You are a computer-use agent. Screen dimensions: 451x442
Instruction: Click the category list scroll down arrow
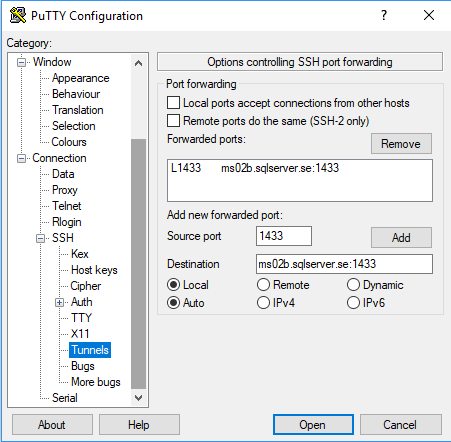click(138, 398)
